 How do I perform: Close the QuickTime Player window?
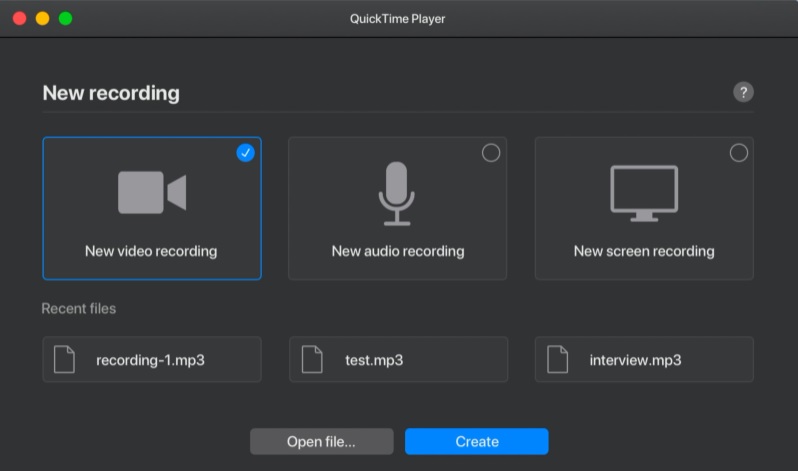pos(19,18)
